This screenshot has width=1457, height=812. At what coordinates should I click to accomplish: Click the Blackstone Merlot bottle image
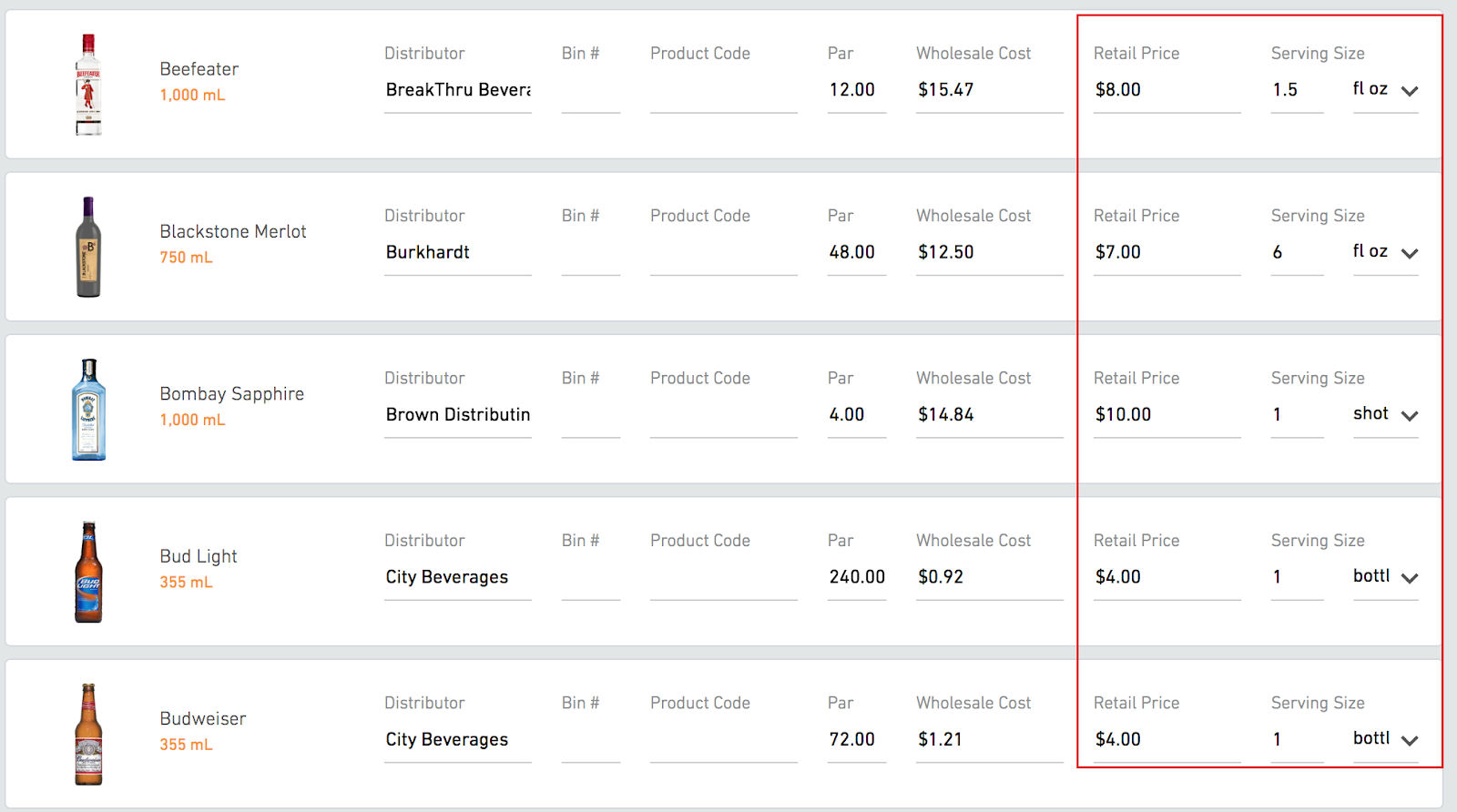88,247
